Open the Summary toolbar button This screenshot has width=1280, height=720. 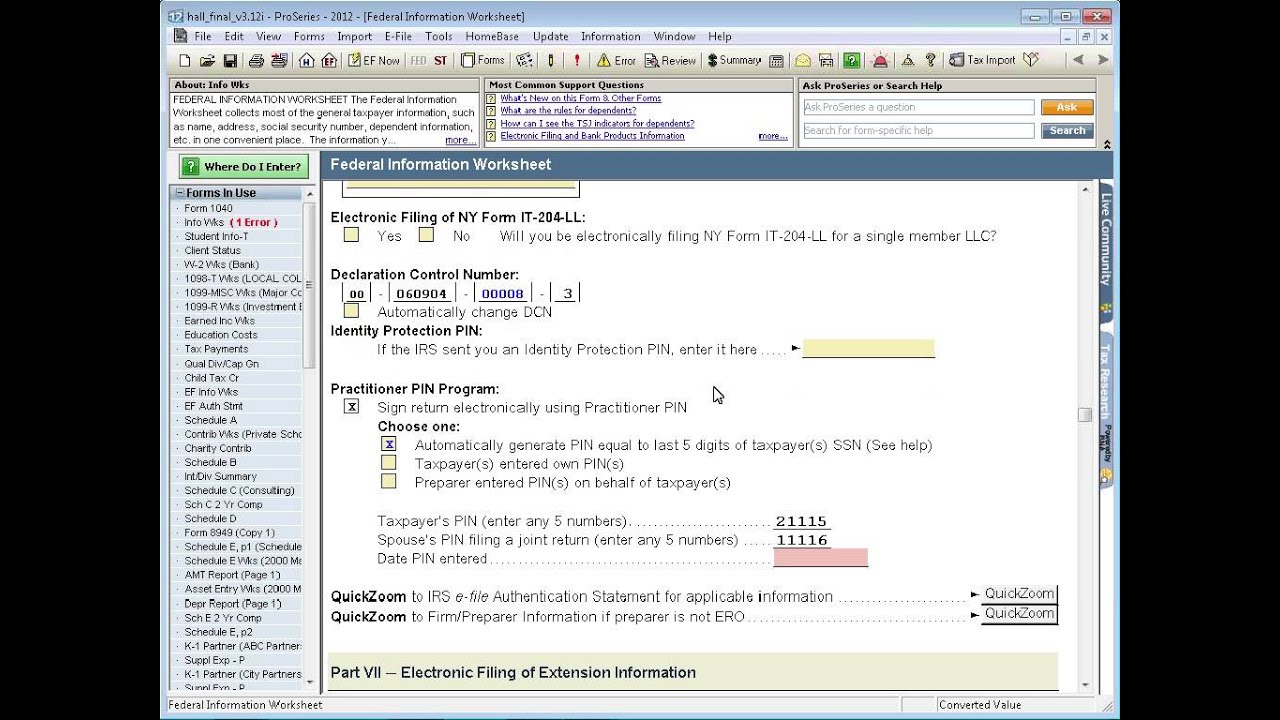click(734, 60)
